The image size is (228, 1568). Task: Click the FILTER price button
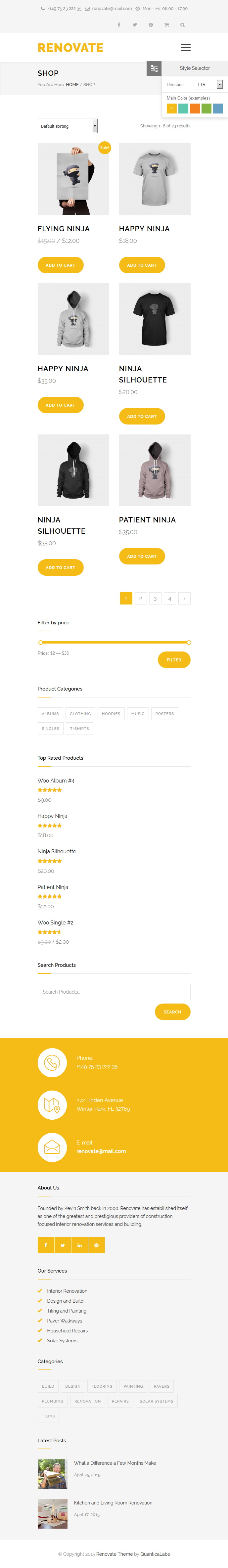[x=174, y=660]
